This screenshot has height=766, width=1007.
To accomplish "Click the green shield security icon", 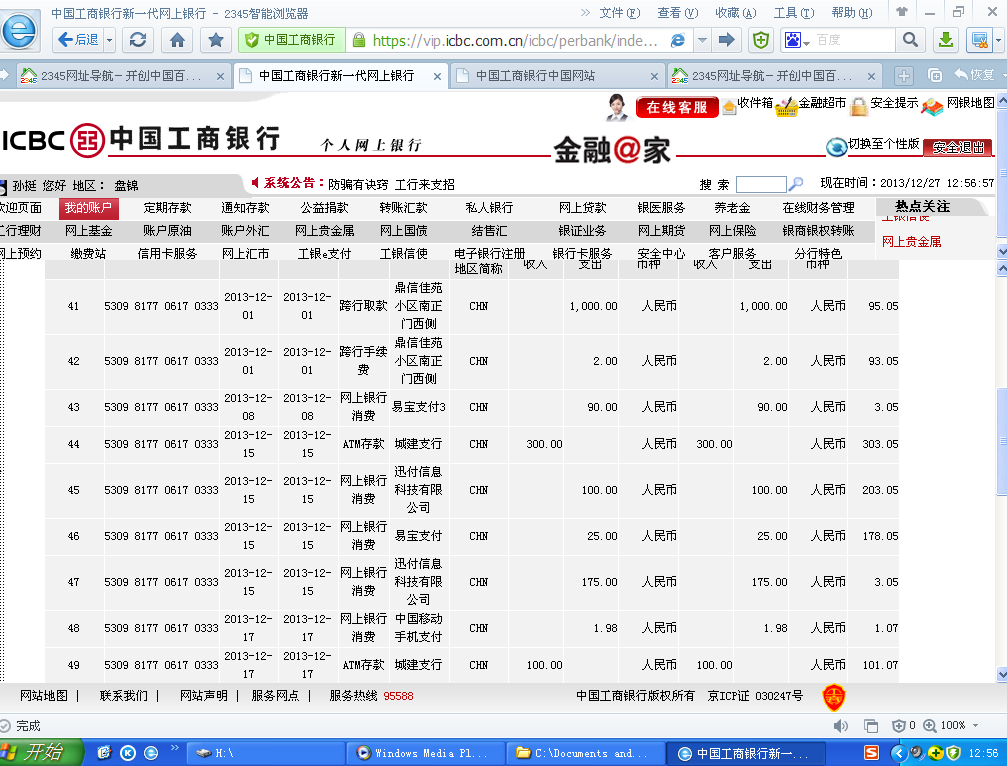I will (761, 40).
